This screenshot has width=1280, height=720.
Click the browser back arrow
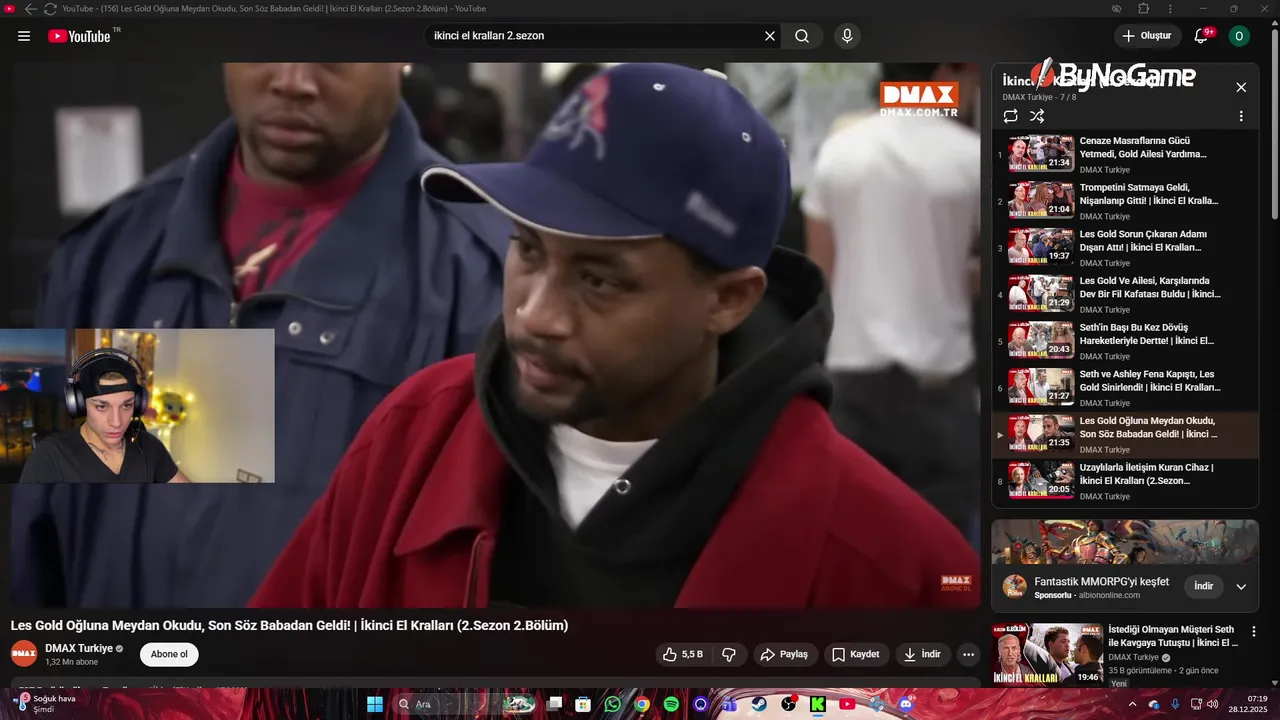(x=31, y=8)
